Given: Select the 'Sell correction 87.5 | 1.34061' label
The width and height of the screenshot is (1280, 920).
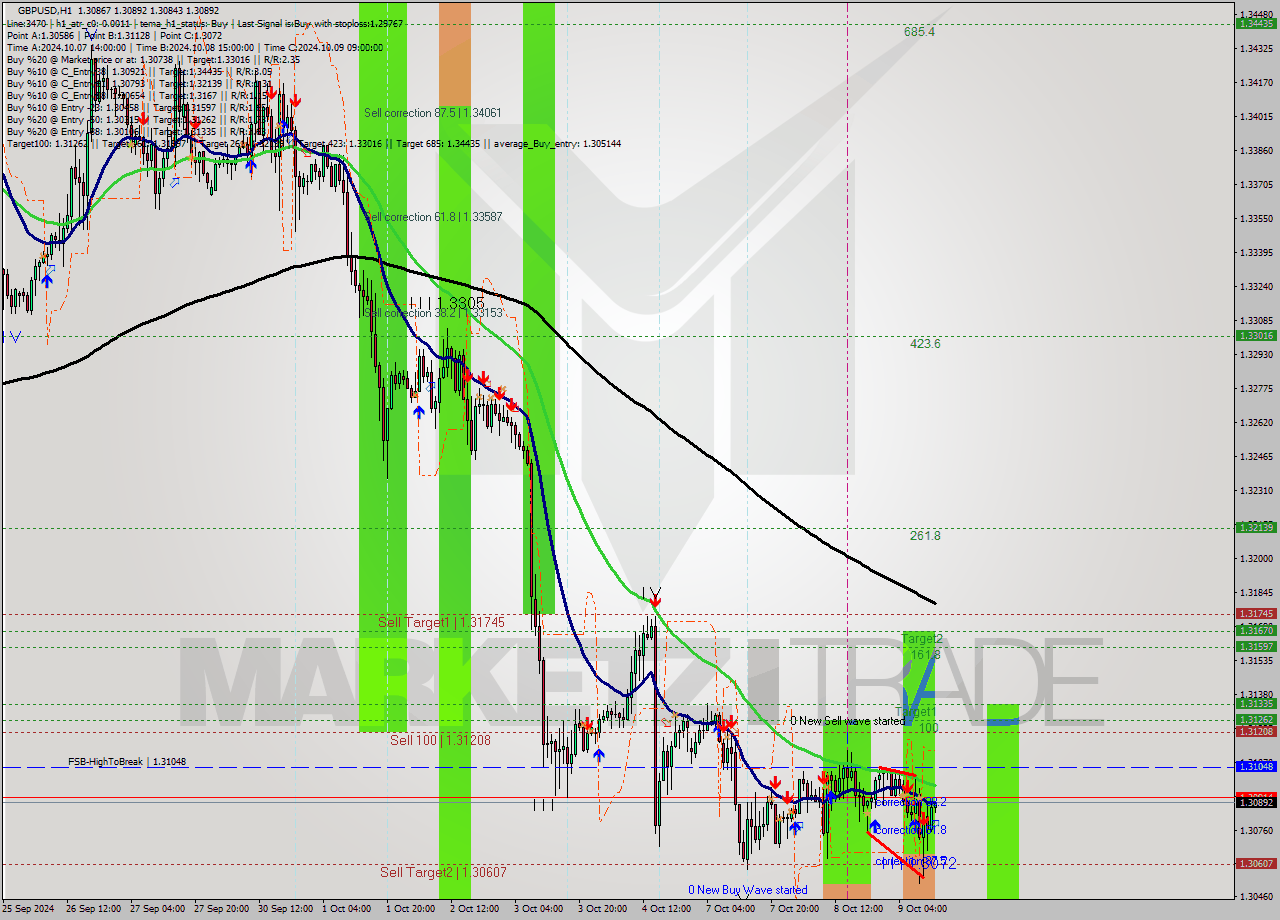Looking at the screenshot, I should (433, 113).
